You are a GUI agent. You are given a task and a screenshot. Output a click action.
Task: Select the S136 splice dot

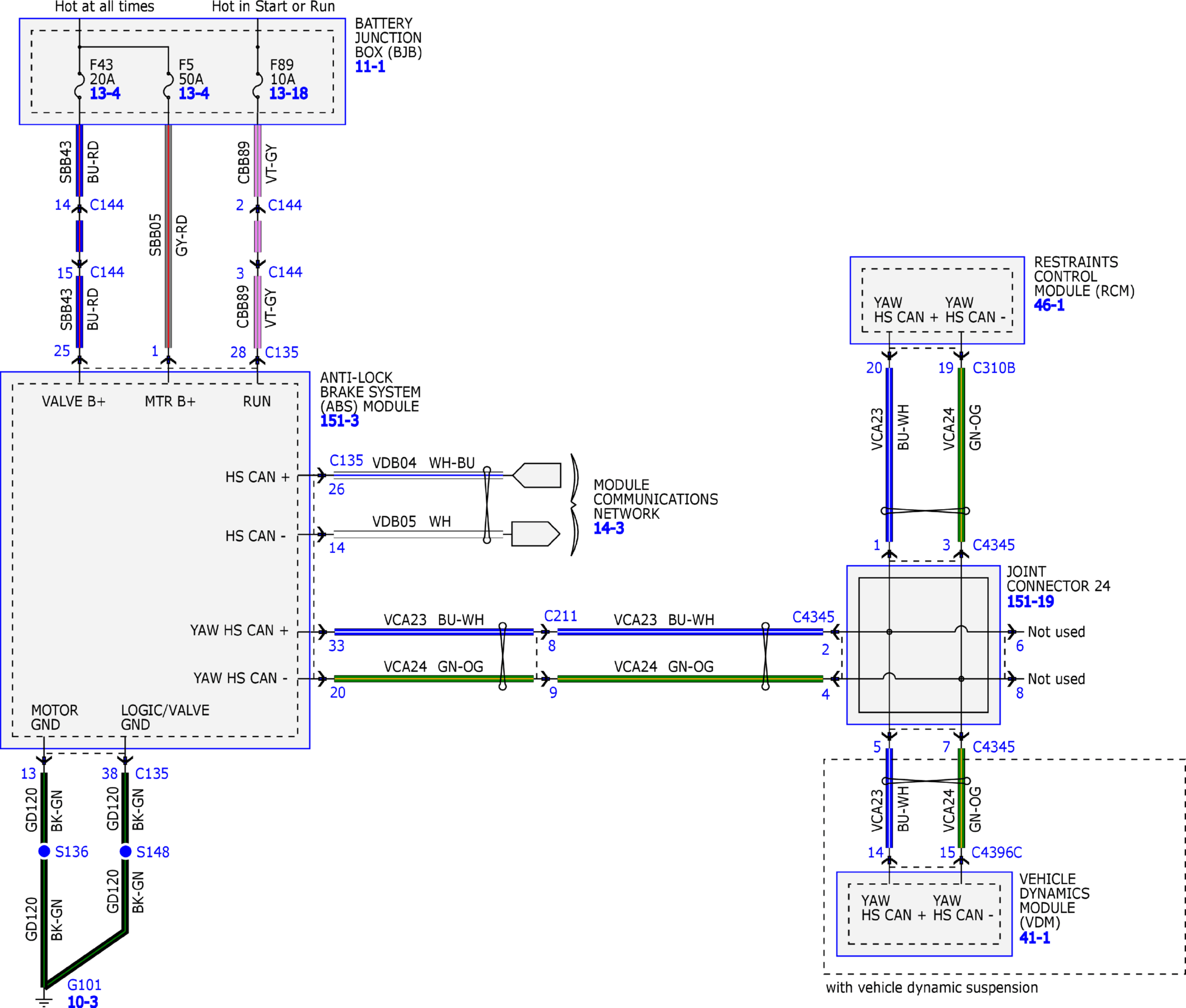click(44, 851)
